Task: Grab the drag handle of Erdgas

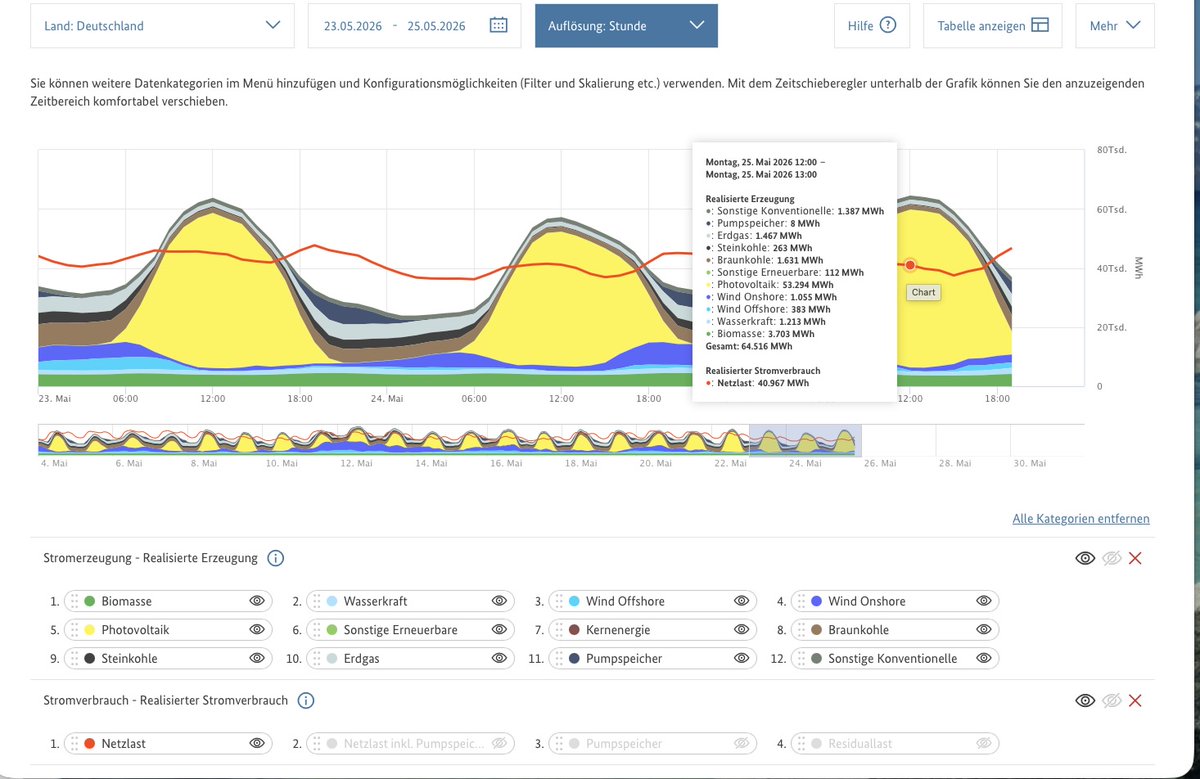Action: tap(316, 658)
